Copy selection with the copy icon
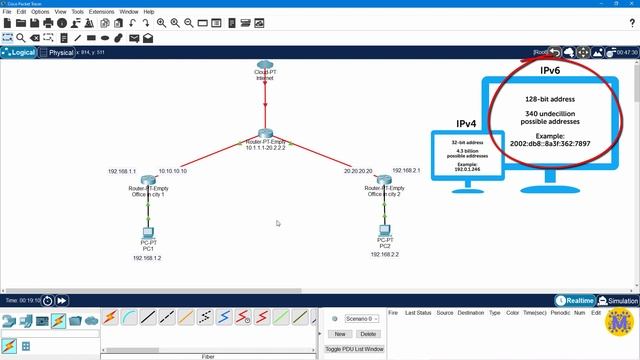The image size is (640, 360). (105, 23)
